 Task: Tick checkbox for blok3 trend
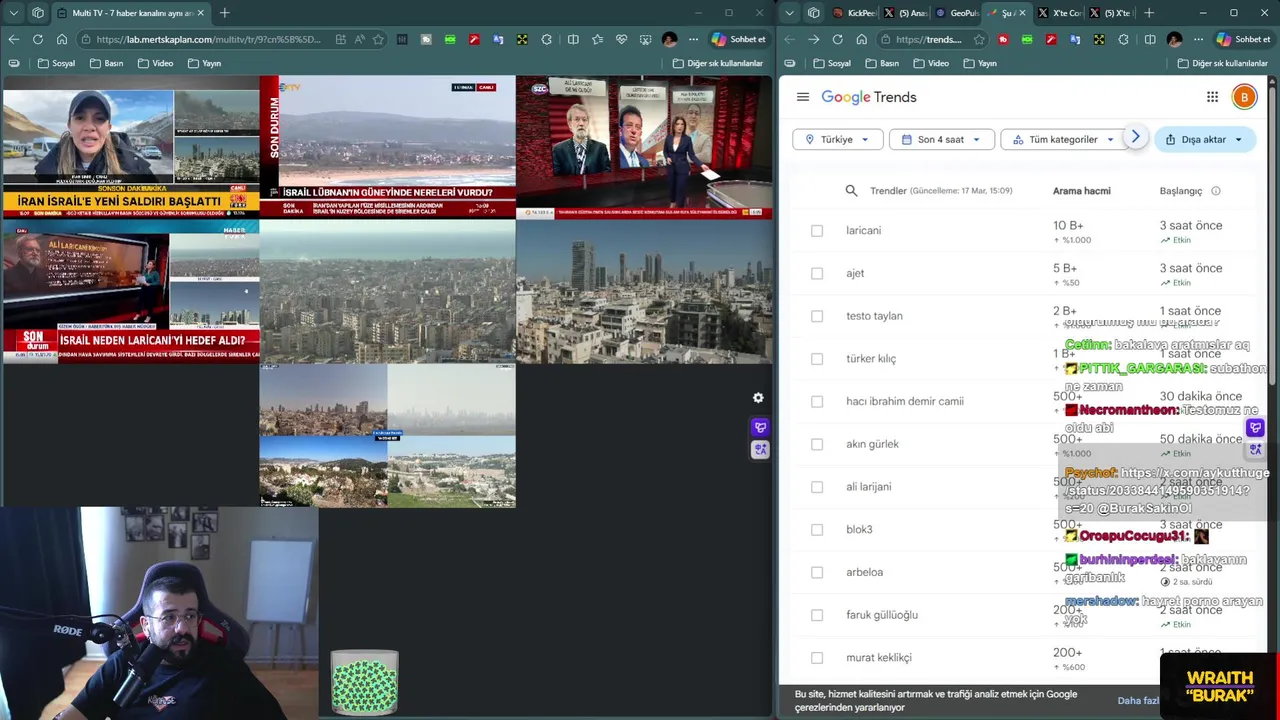point(817,529)
